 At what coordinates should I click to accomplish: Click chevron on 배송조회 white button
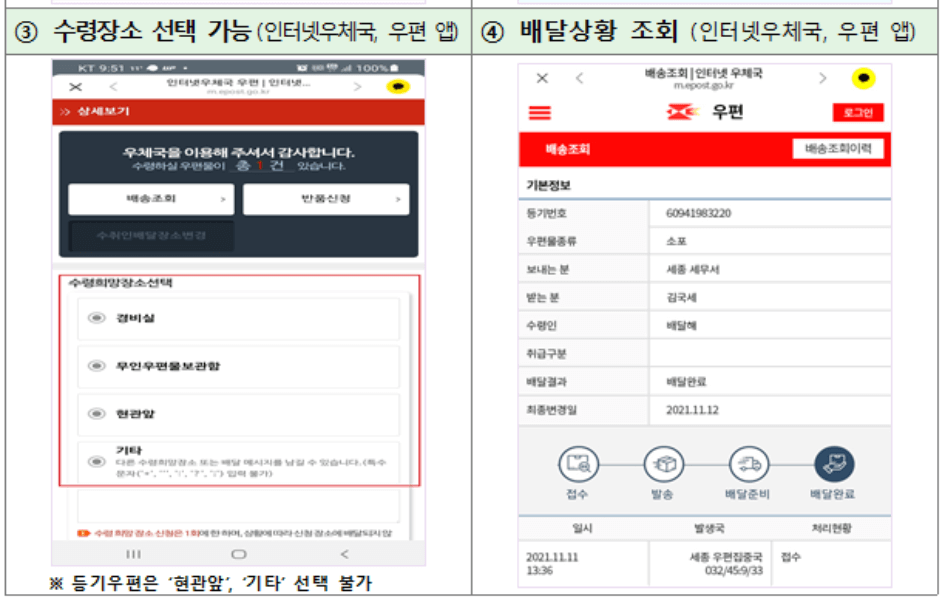click(x=223, y=199)
